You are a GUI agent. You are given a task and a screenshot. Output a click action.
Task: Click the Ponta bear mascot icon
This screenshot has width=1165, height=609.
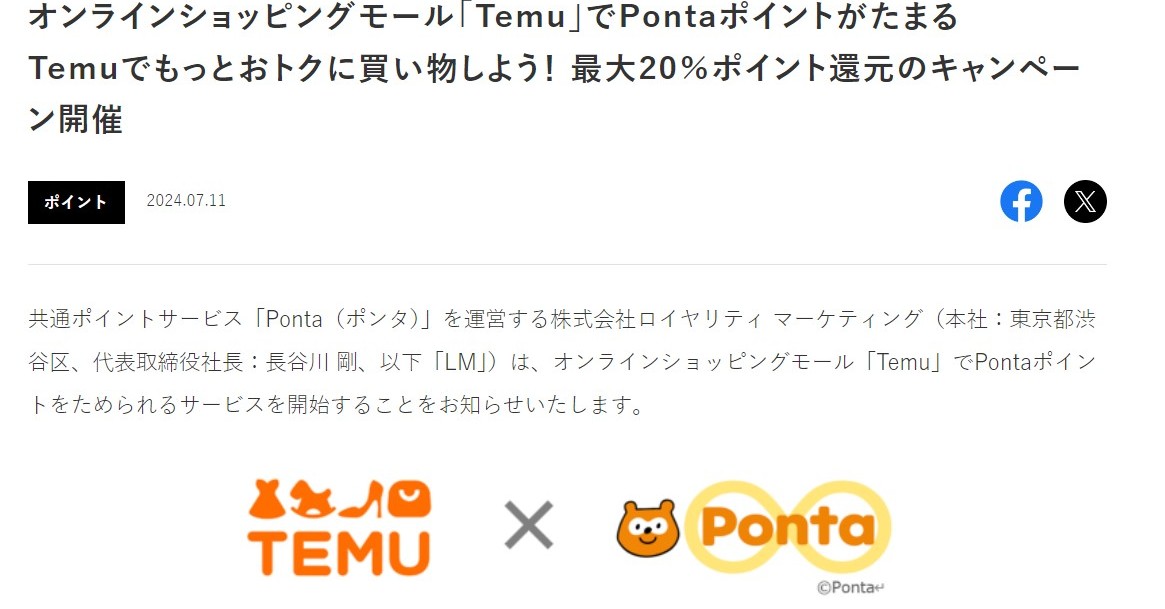[648, 528]
